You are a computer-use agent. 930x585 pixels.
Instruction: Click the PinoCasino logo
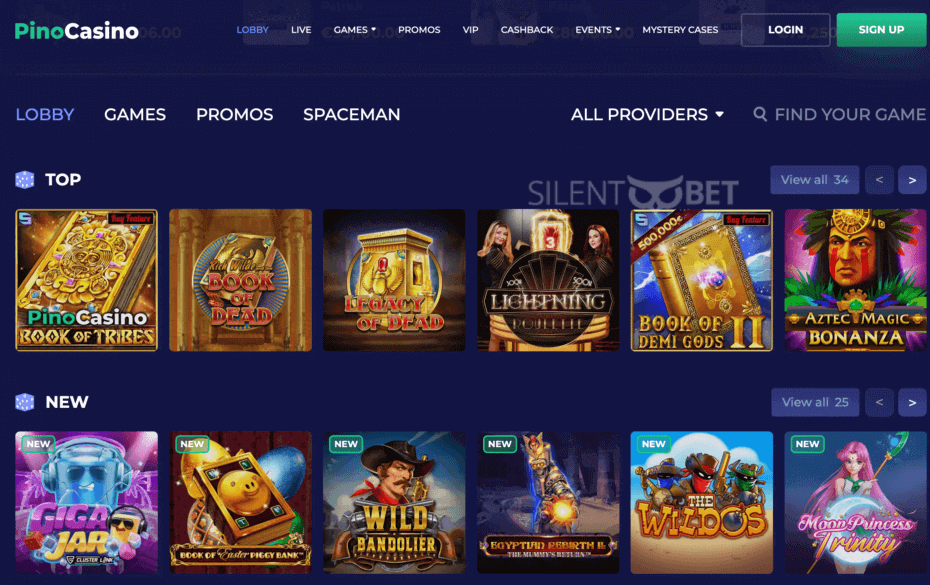point(77,30)
